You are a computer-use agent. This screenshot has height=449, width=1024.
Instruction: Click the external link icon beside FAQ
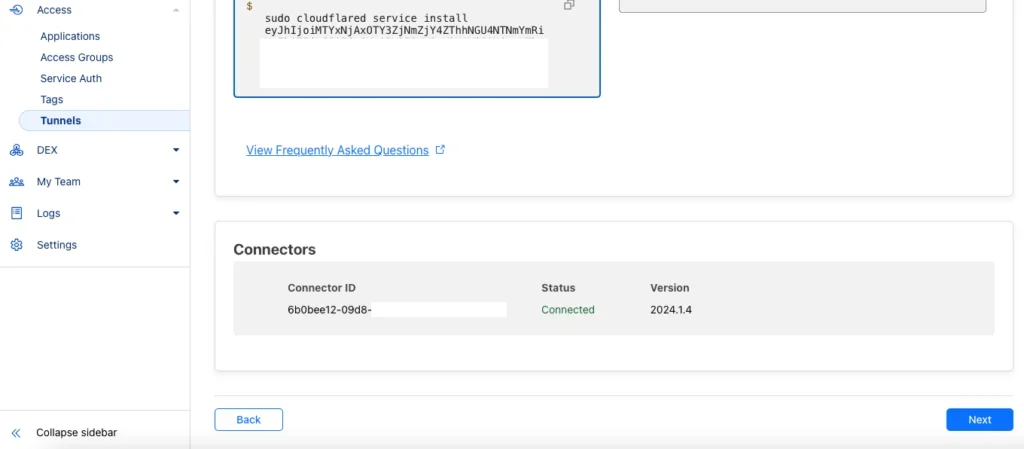point(440,149)
